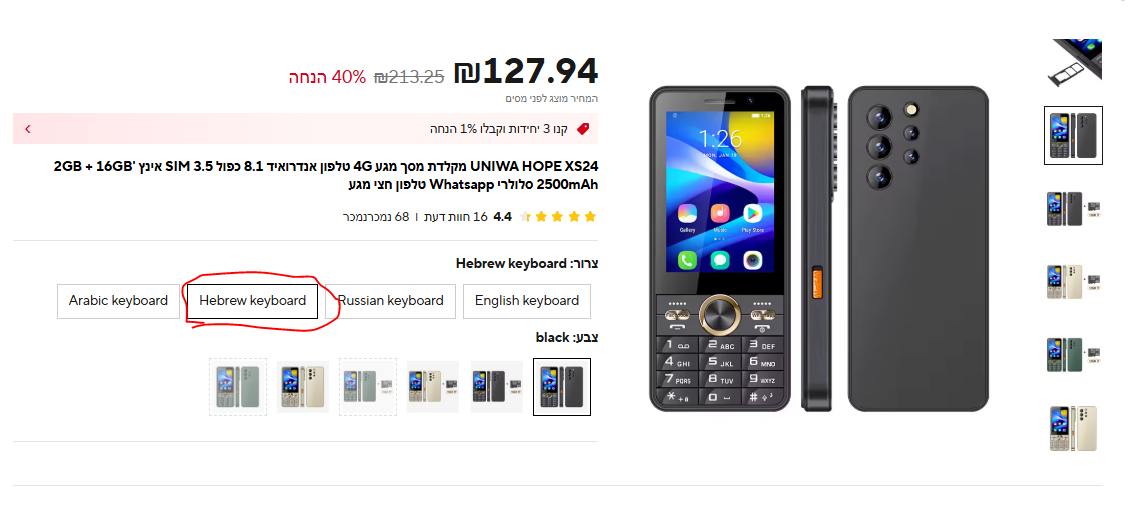Pick the gold phone with SD card swatch

433,387
